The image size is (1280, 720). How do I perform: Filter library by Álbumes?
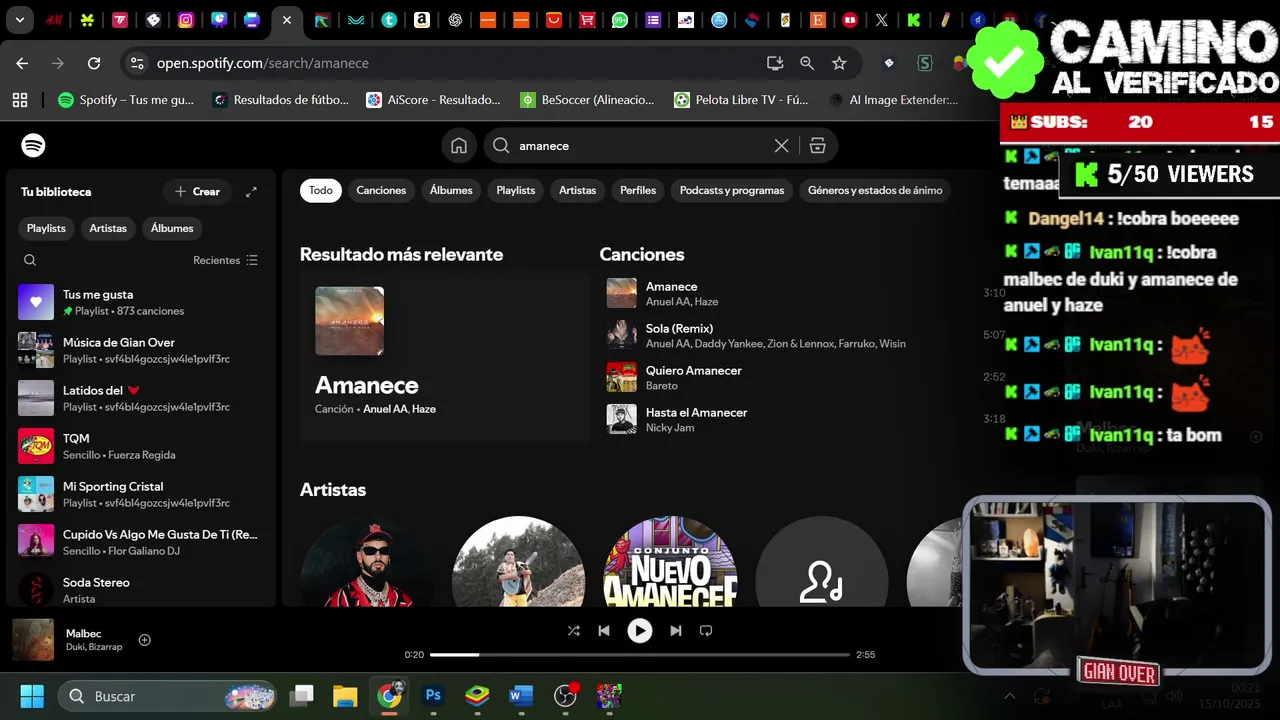click(x=172, y=228)
